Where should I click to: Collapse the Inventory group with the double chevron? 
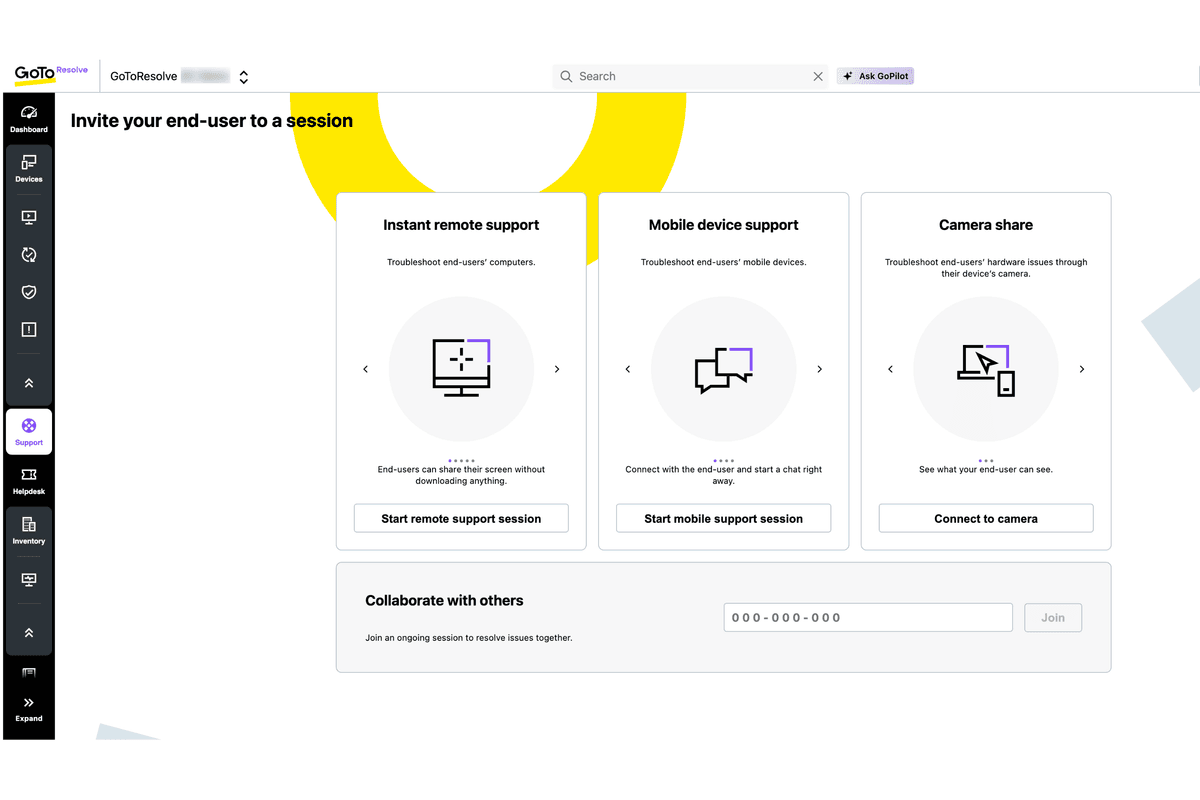click(x=29, y=632)
